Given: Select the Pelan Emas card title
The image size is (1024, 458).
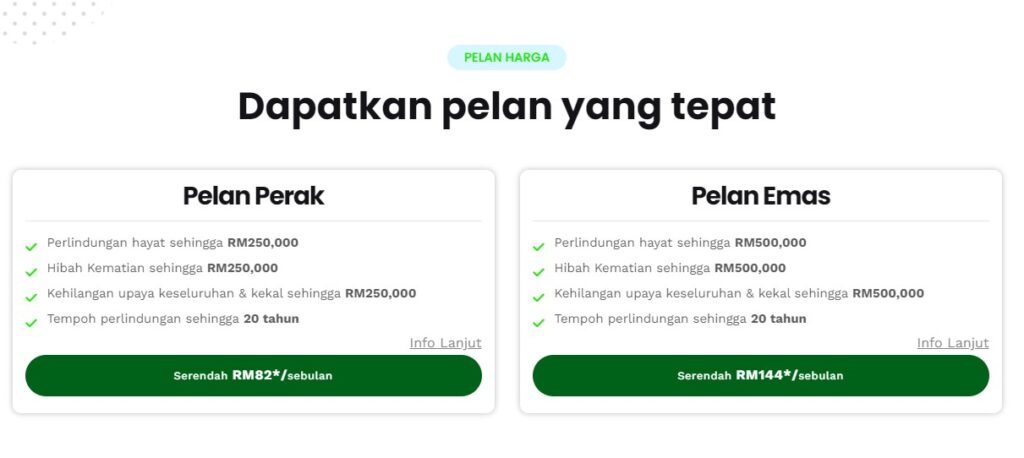Looking at the screenshot, I should click(x=761, y=196).
